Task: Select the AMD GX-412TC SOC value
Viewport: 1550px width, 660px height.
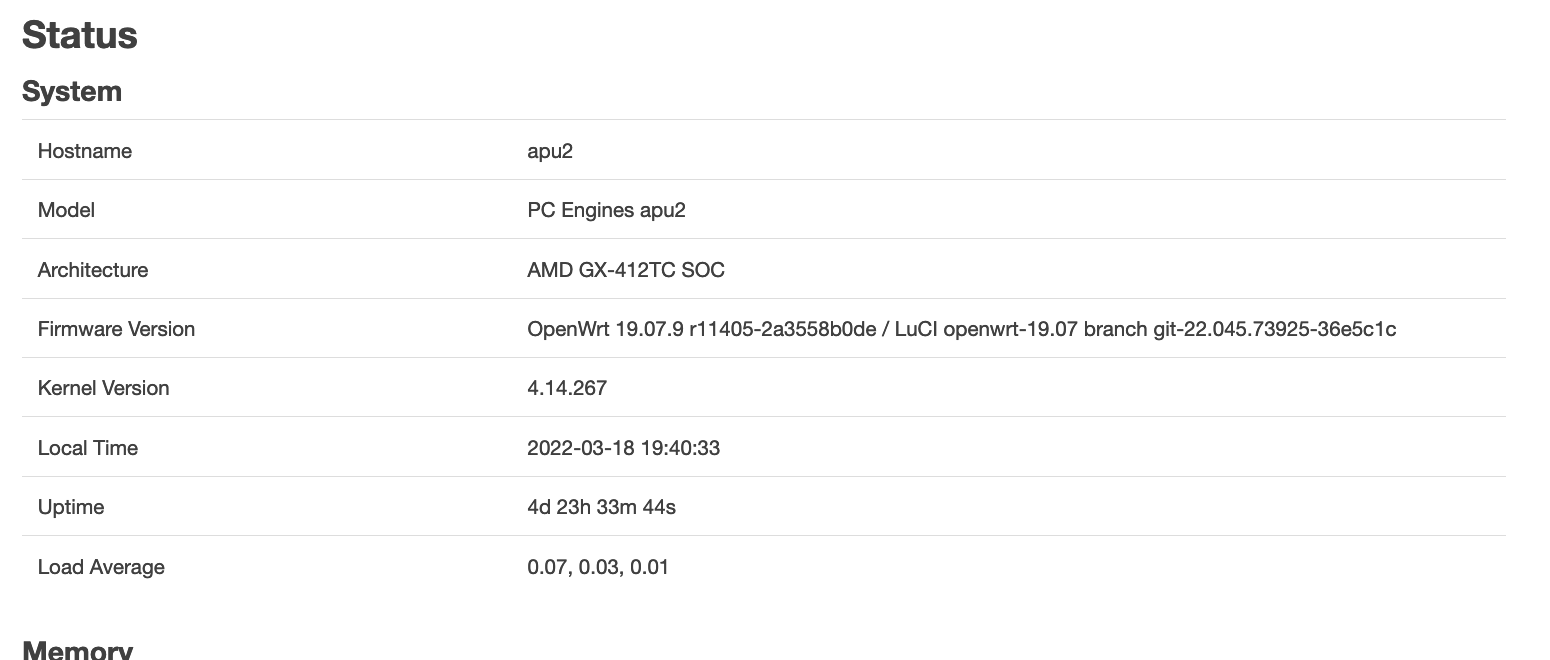Action: point(626,270)
